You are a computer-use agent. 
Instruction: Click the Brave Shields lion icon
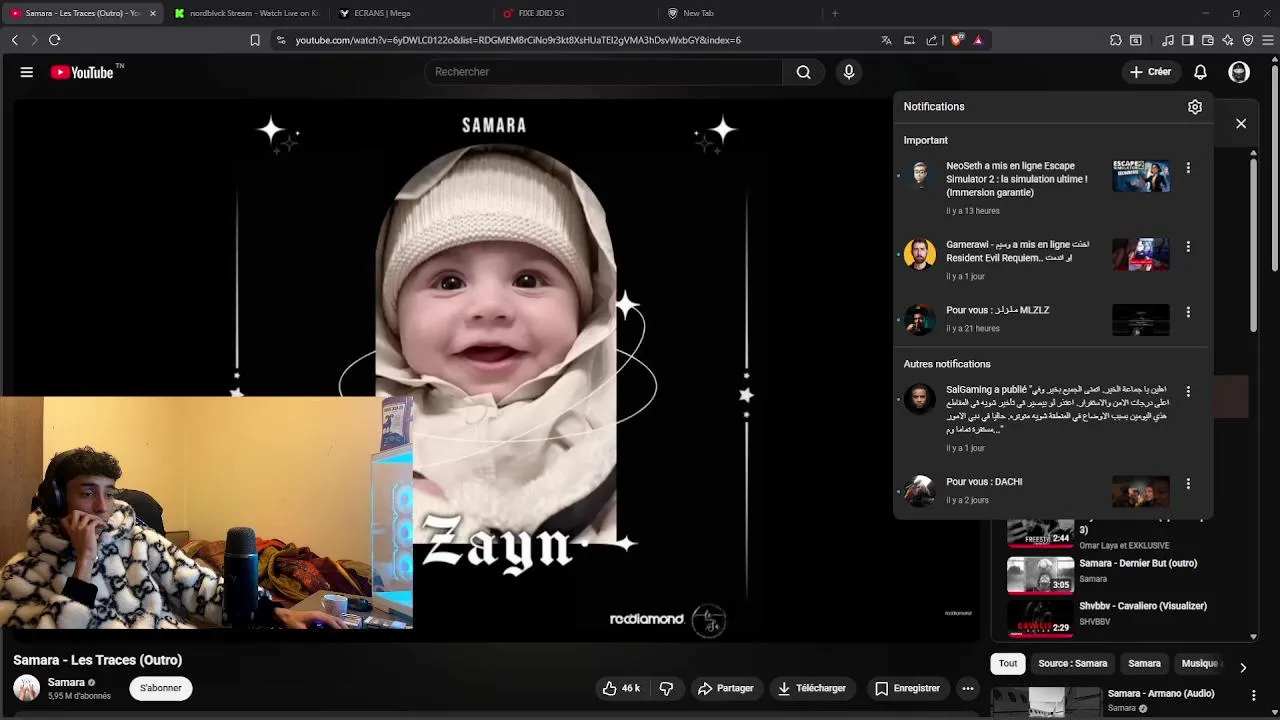957,40
